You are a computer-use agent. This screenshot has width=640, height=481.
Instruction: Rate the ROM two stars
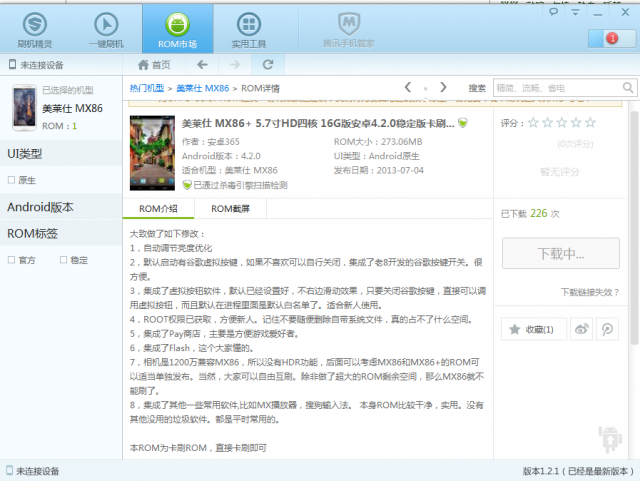tap(547, 122)
